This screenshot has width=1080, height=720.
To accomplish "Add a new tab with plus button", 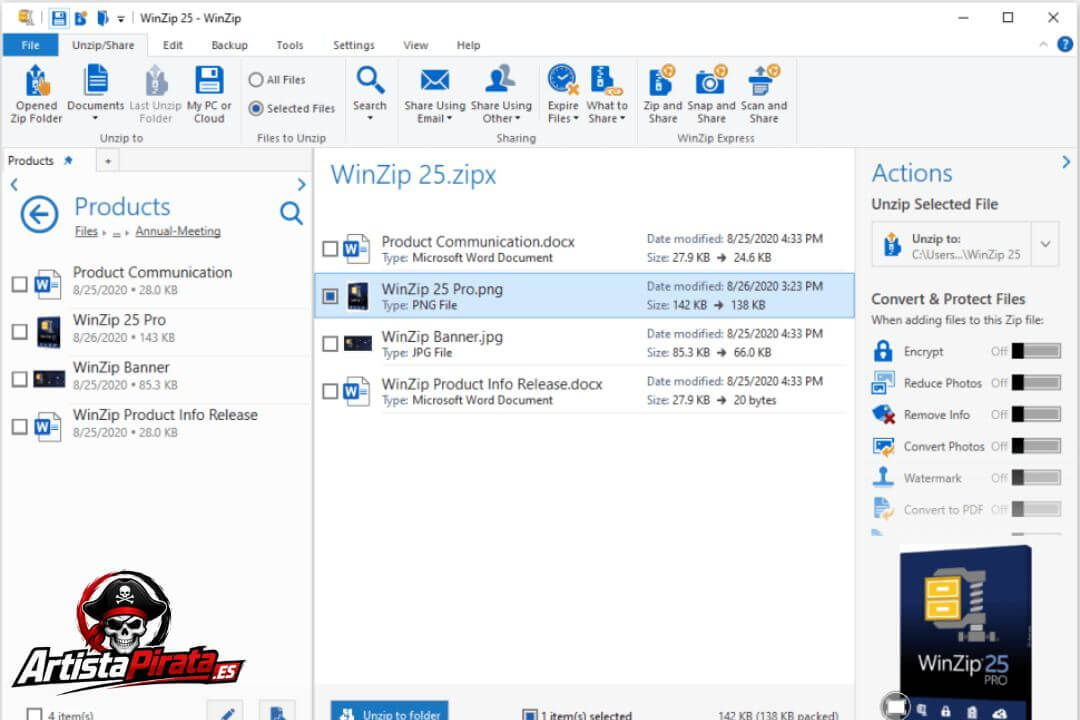I will 107,161.
